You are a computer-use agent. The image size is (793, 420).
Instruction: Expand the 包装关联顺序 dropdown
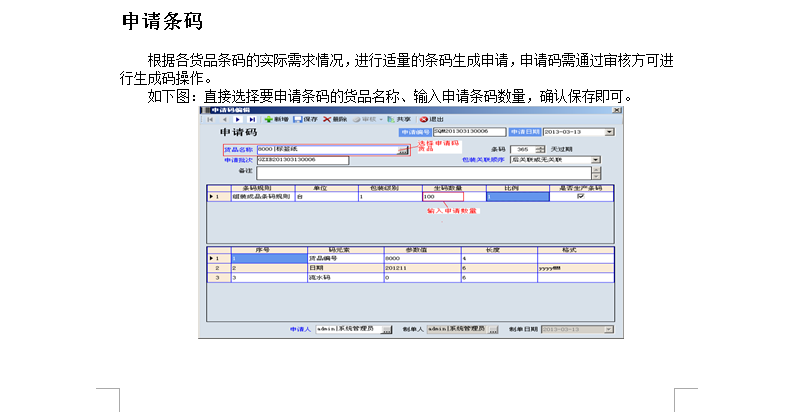595,159
